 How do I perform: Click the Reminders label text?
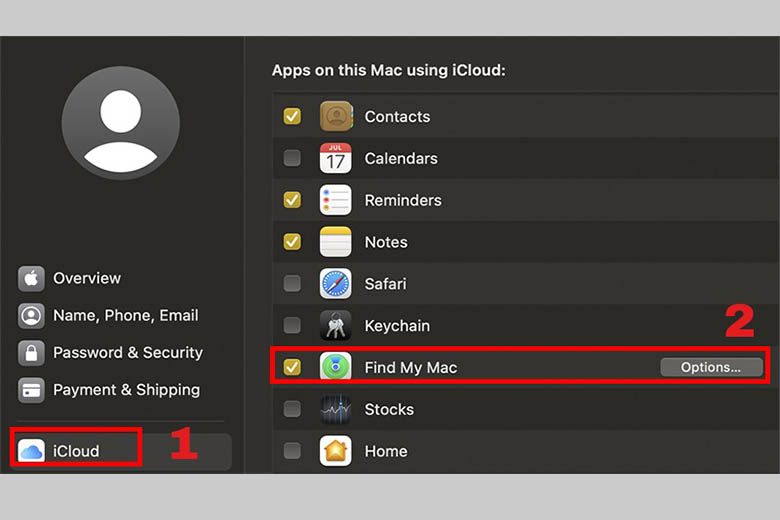click(x=403, y=200)
